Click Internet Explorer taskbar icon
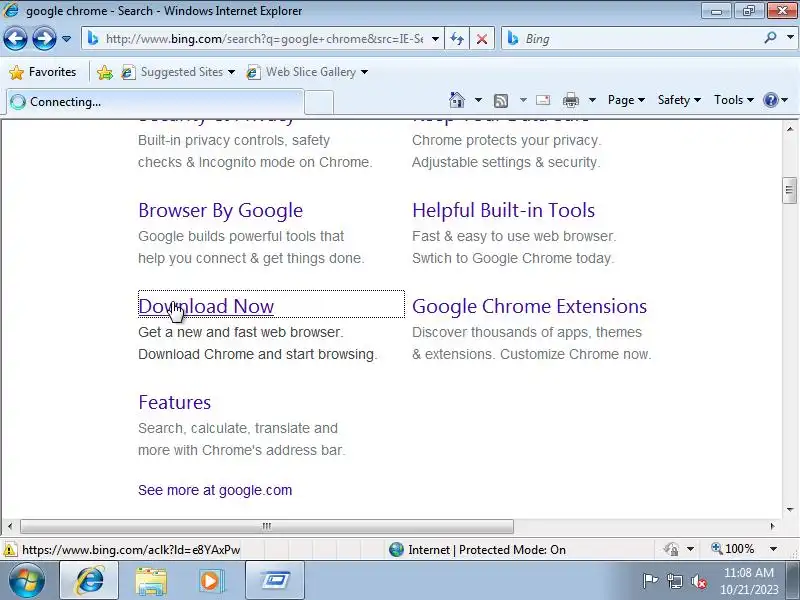The height and width of the screenshot is (600, 800). 89,580
